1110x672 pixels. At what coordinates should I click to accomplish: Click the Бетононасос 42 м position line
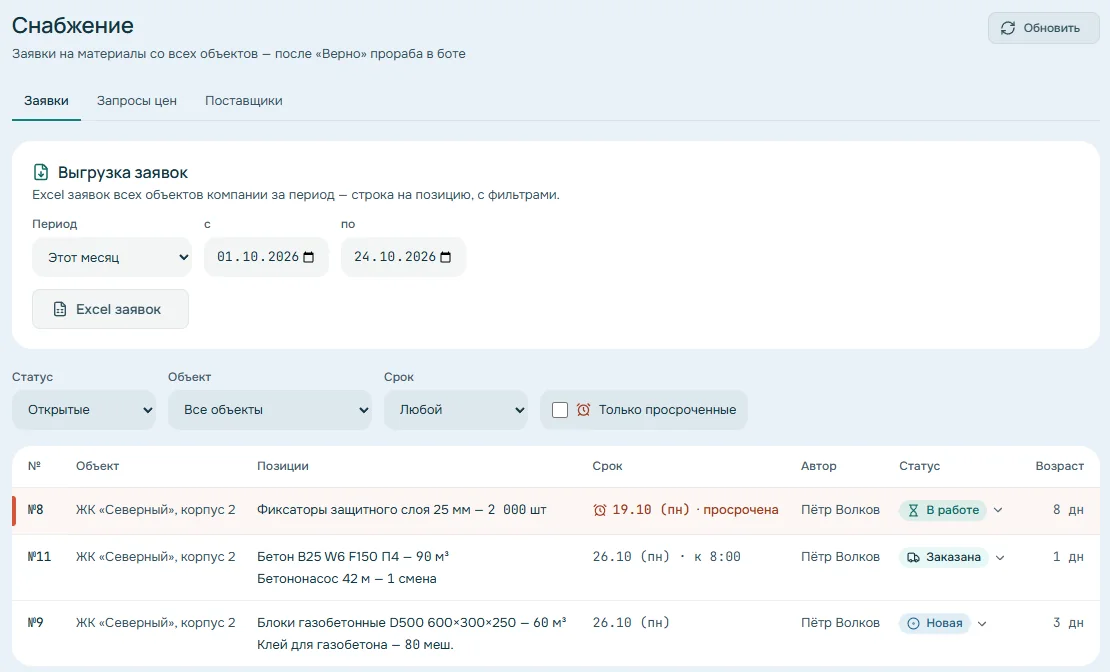(347, 579)
